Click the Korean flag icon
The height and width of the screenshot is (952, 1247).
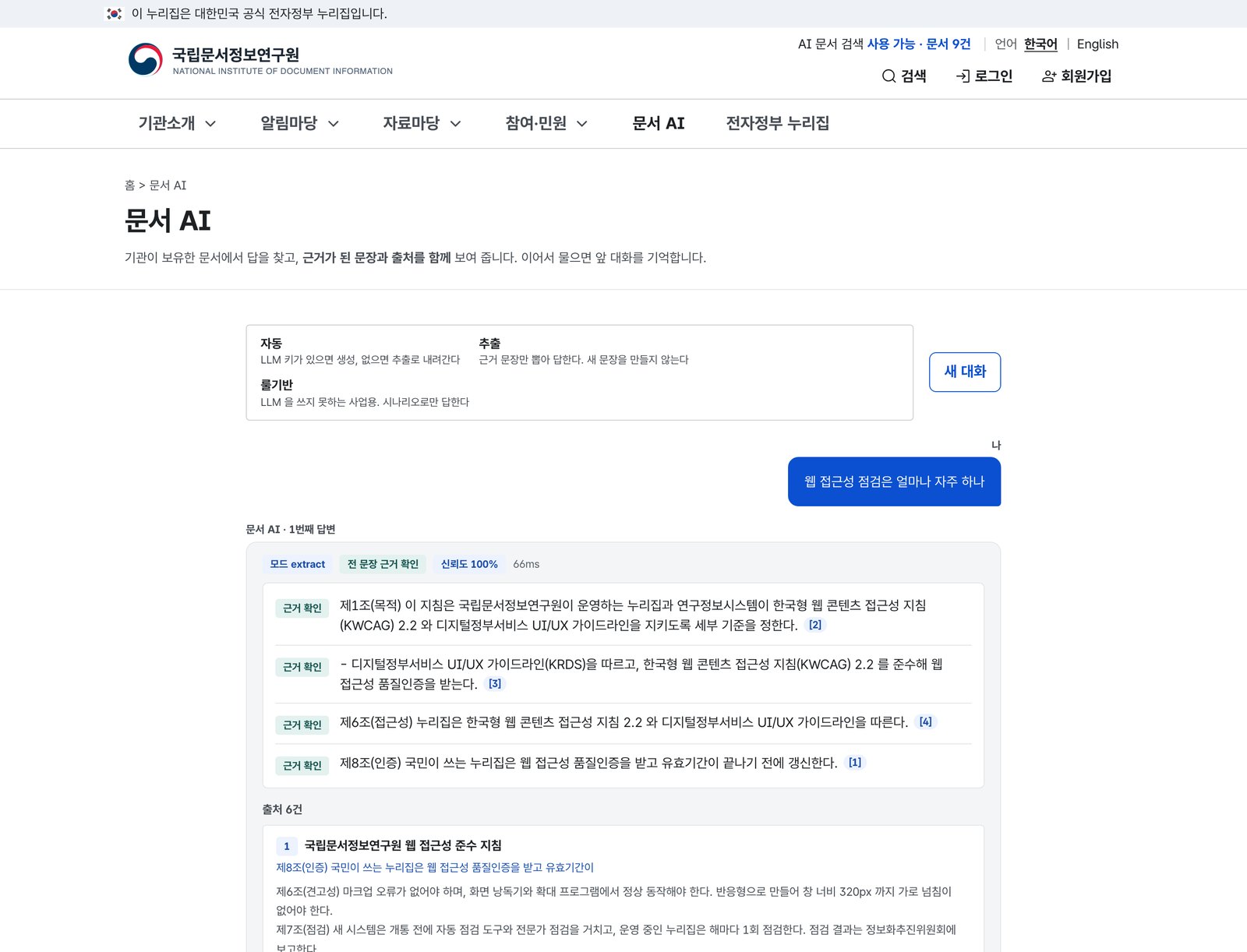[x=115, y=13]
